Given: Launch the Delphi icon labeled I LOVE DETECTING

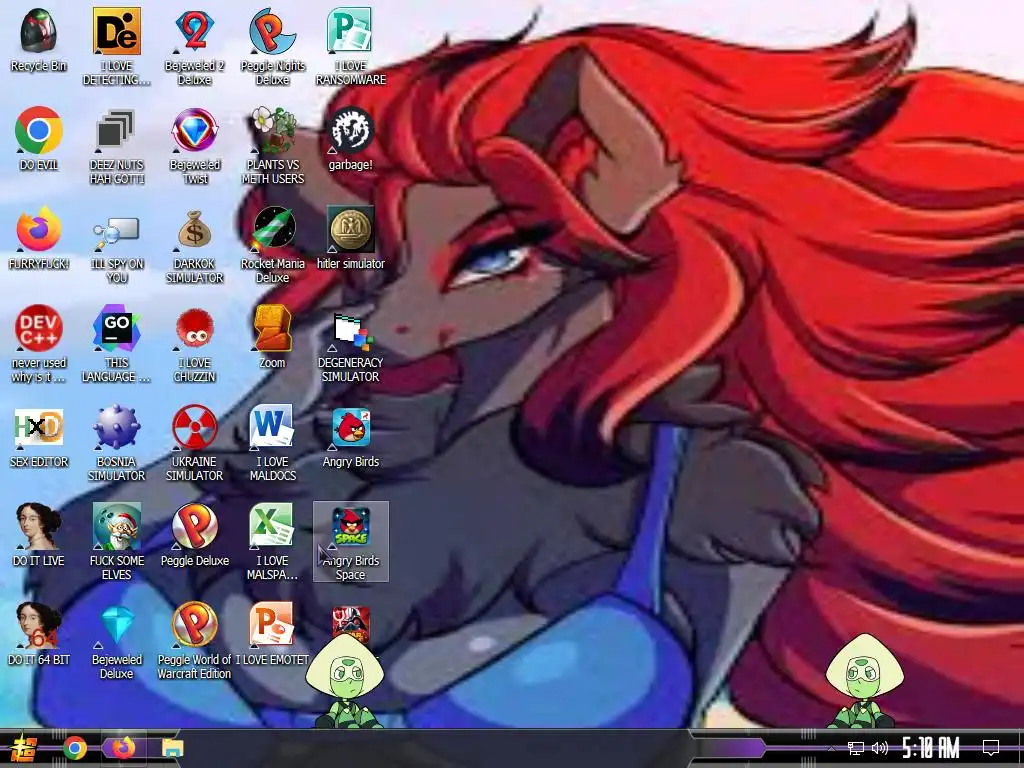Looking at the screenshot, I should (116, 31).
